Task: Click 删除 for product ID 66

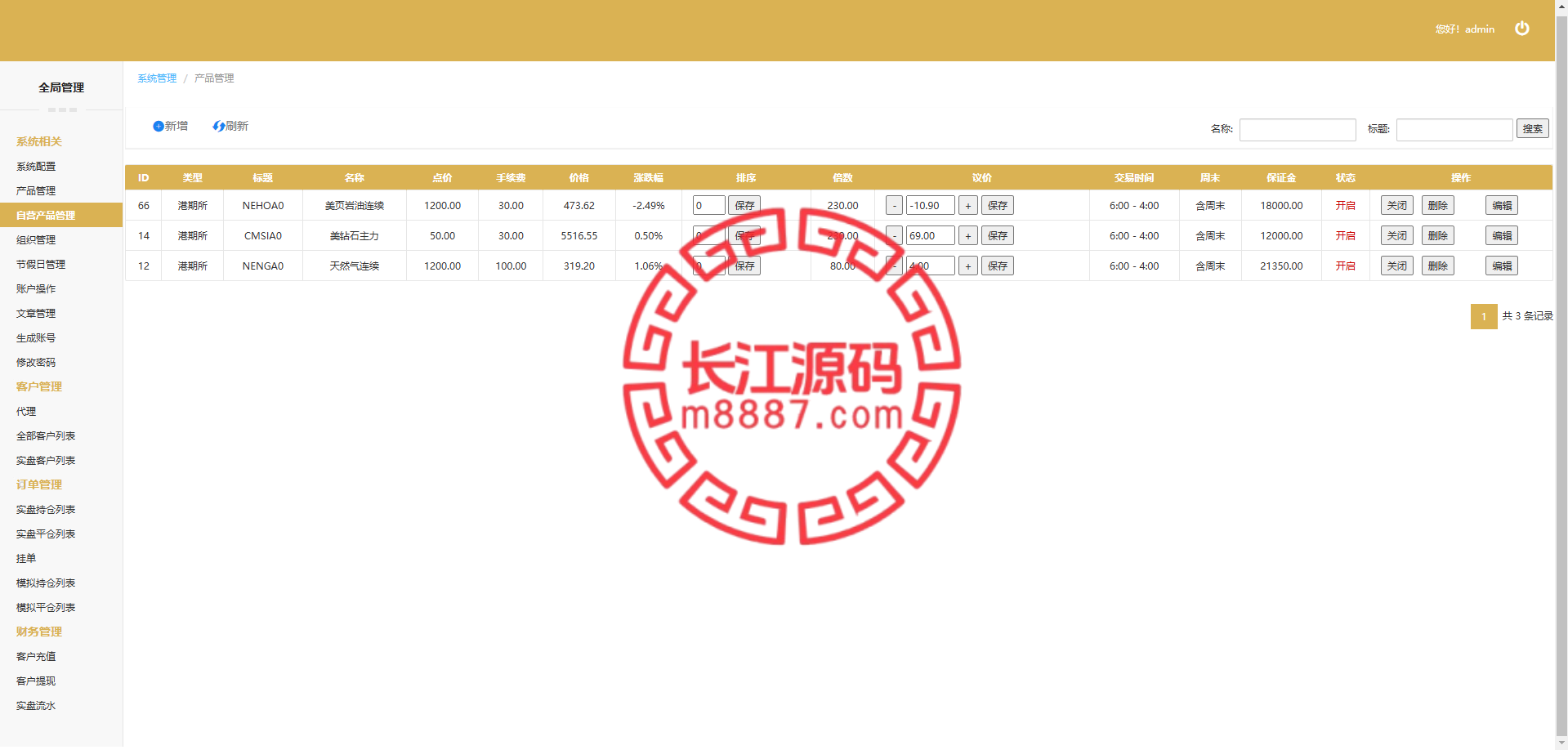Action: point(1438,205)
